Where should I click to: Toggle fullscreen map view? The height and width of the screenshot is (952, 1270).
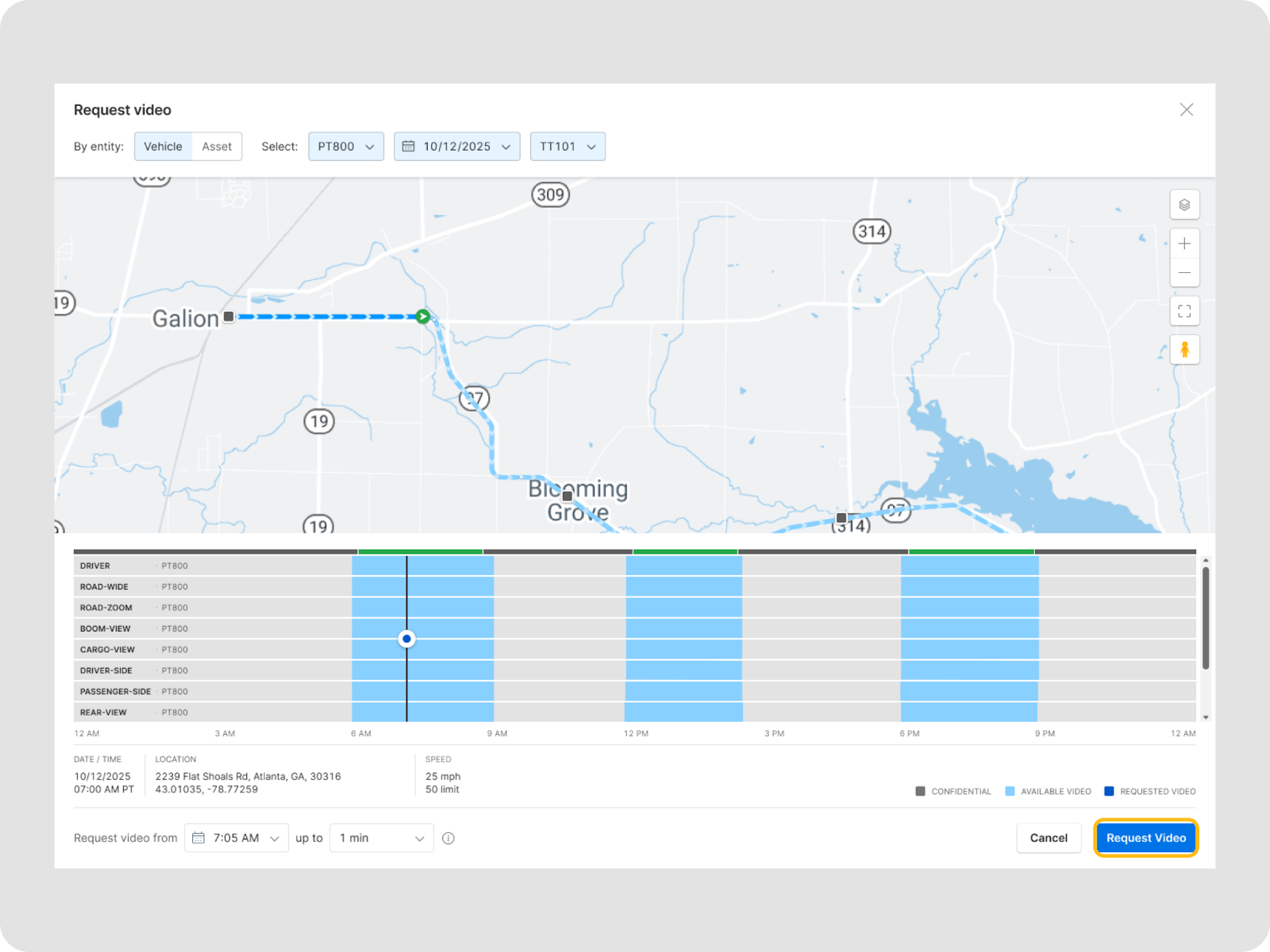pos(1184,312)
